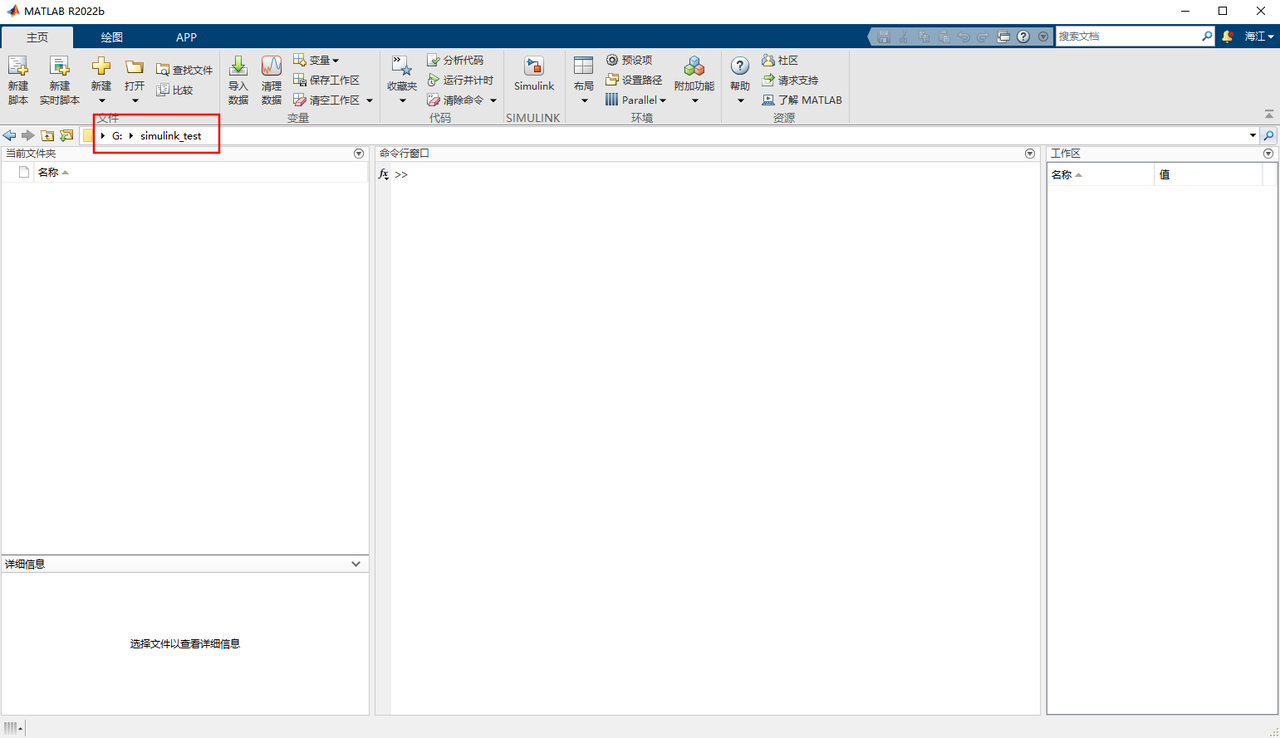The image size is (1280, 738).
Task: Click the switch windows icon in quick access toolbar
Action: pyautogui.click(x=1003, y=36)
